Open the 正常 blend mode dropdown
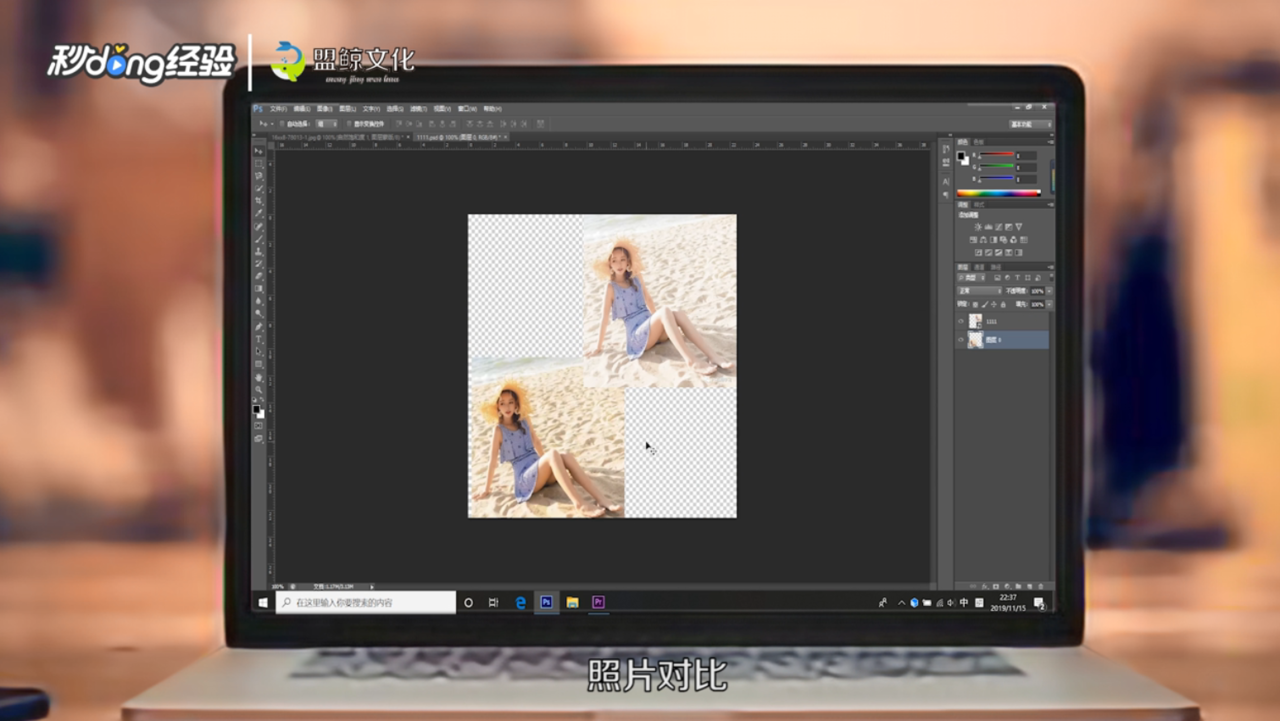1280x721 pixels. tap(979, 291)
